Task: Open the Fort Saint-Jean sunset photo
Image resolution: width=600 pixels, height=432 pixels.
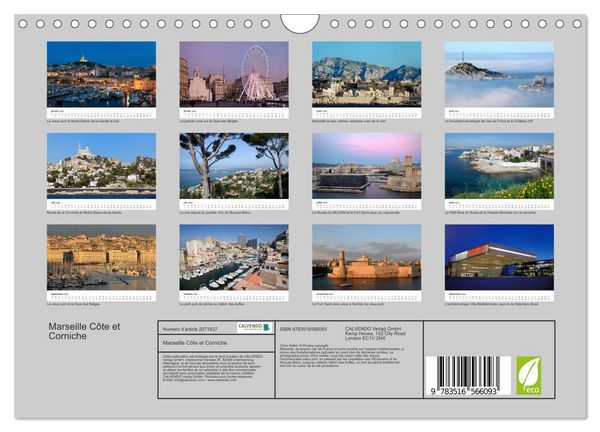Action: 367,257
